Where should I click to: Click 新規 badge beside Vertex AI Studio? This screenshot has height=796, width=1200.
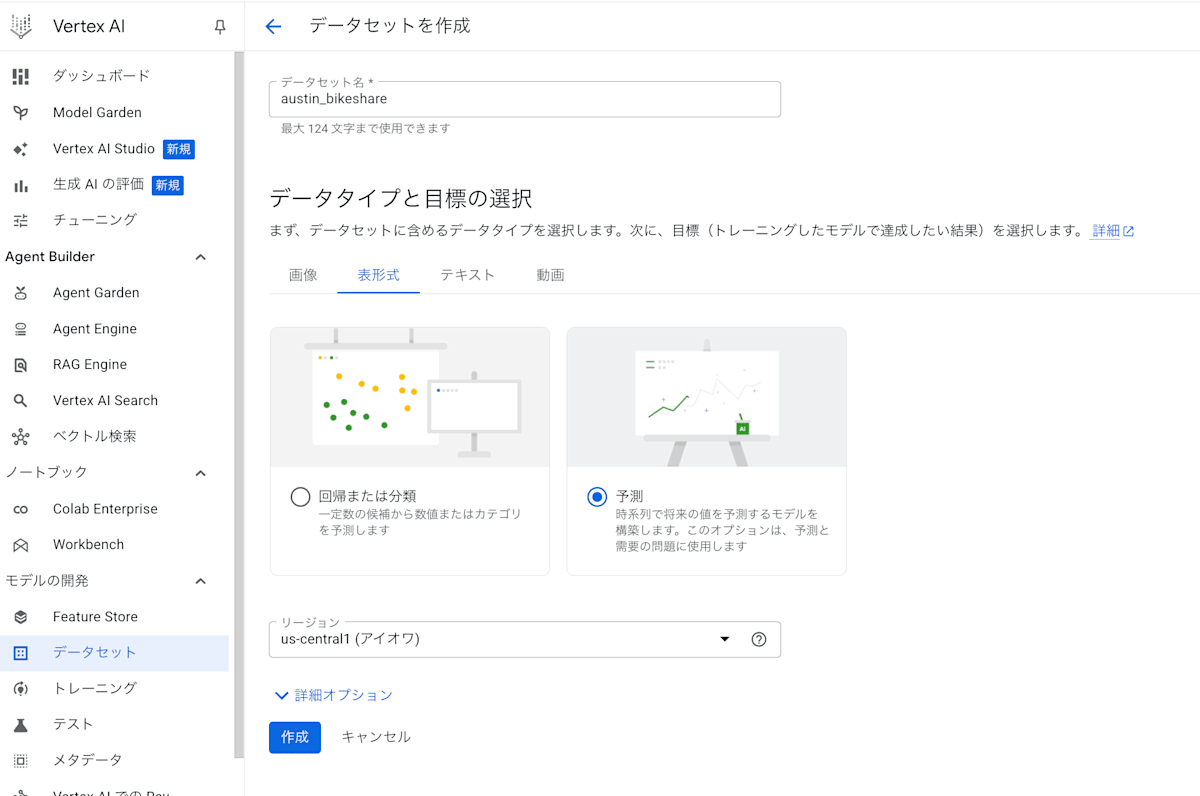click(179, 149)
